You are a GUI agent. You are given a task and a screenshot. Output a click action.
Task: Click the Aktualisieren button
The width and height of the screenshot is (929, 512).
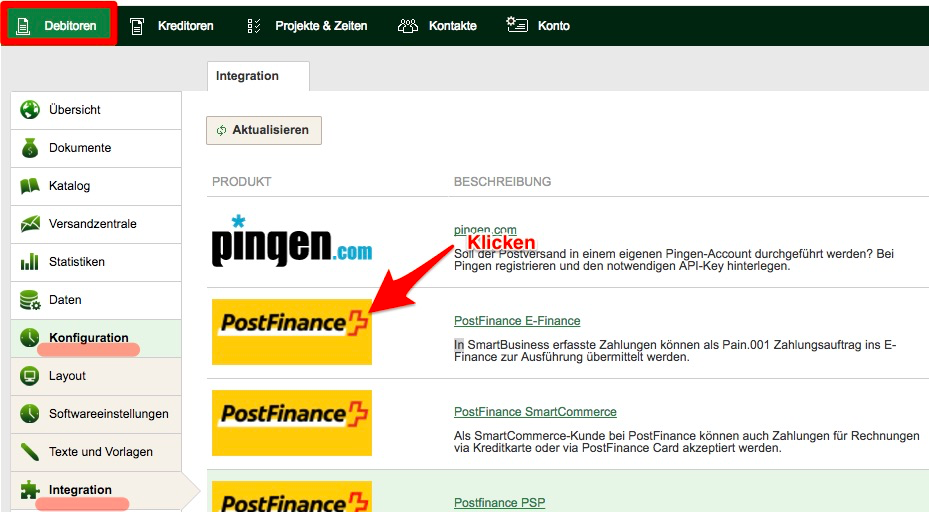pyautogui.click(x=264, y=130)
